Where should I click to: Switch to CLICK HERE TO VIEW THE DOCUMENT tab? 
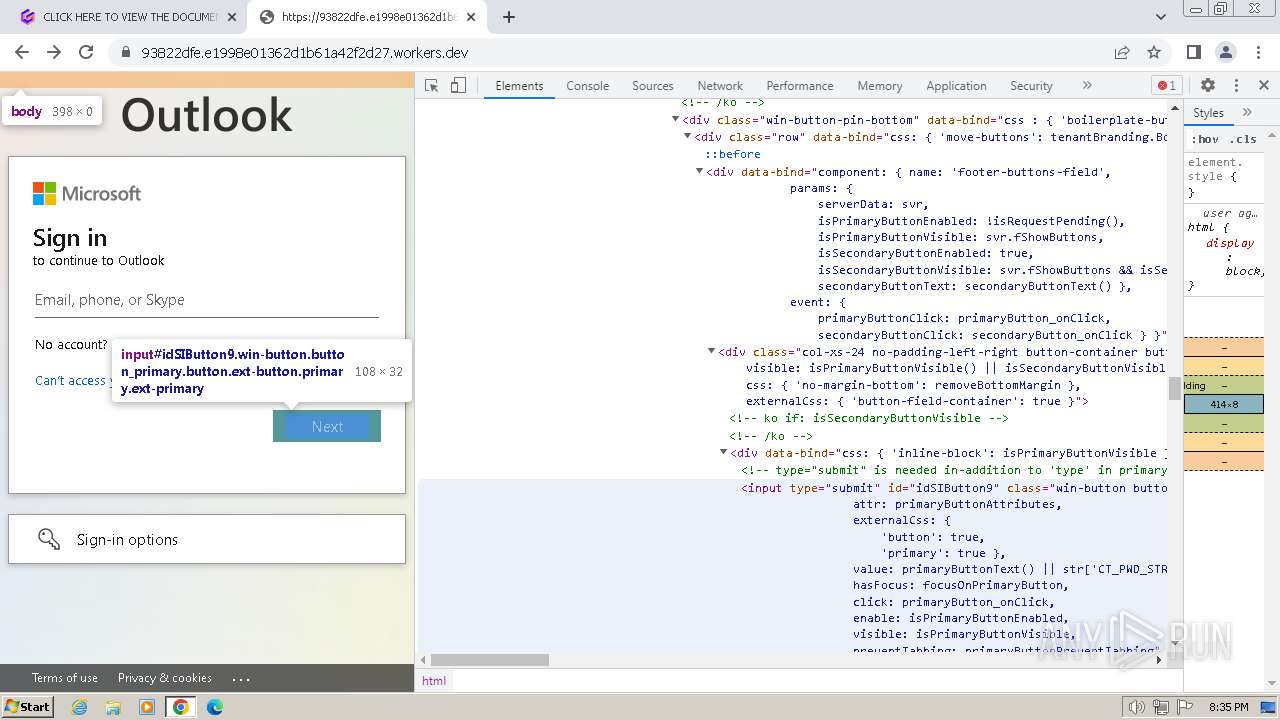128,17
